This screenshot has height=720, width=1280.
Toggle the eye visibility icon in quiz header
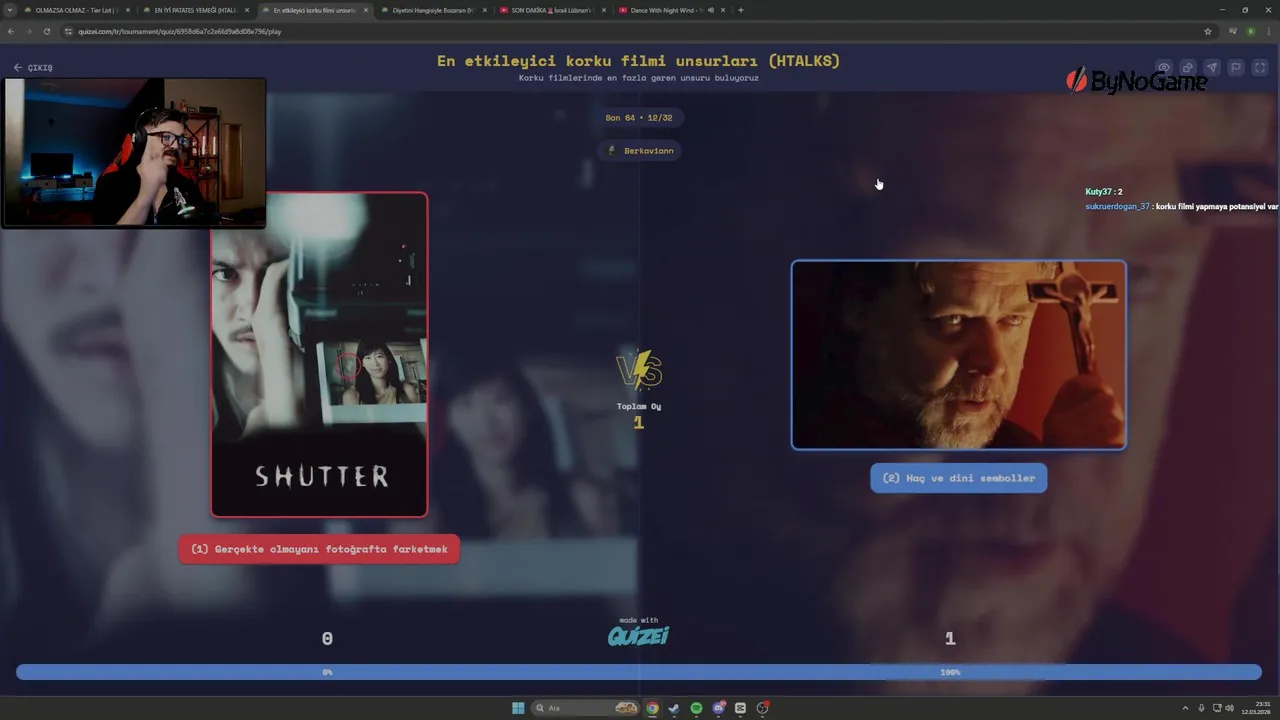tap(1164, 68)
